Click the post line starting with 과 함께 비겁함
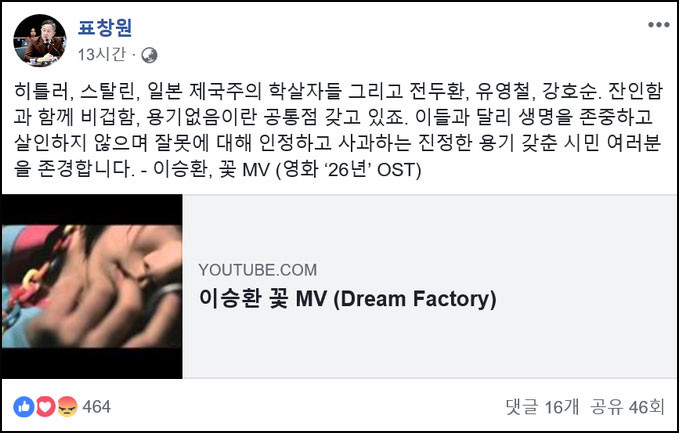 pyautogui.click(x=333, y=117)
